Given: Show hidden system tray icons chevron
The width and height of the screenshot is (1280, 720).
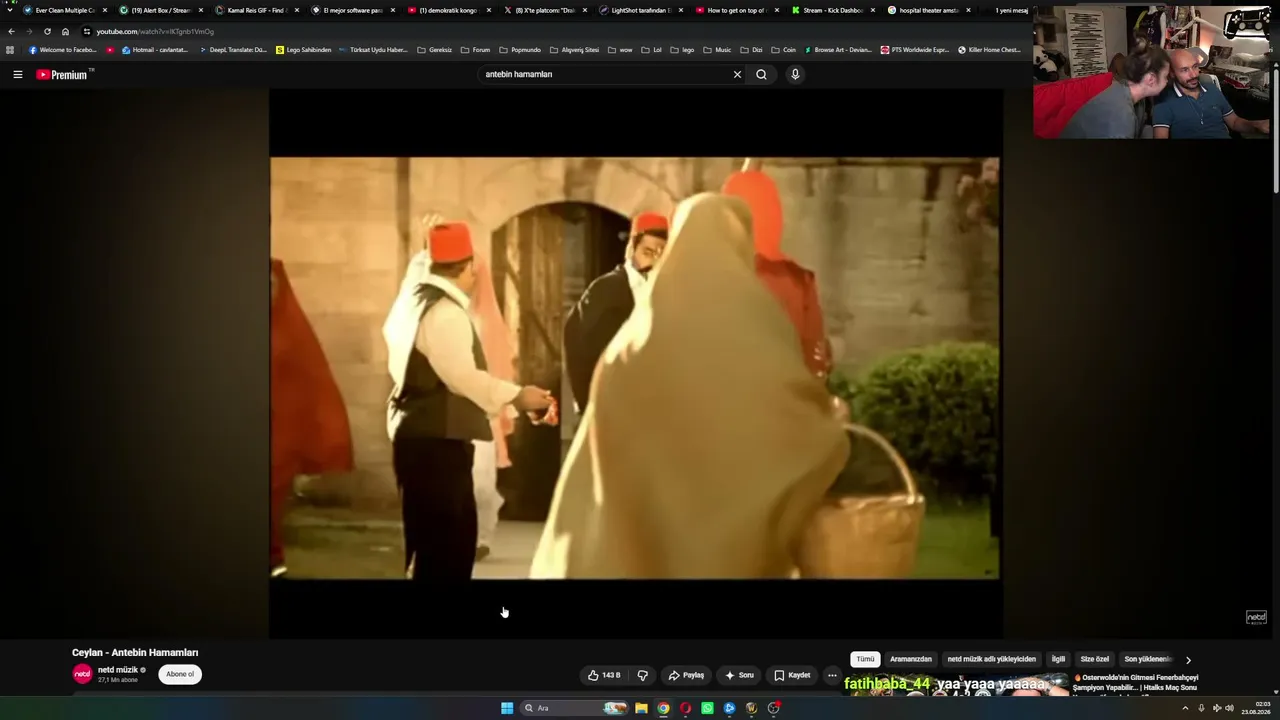Looking at the screenshot, I should [1185, 708].
